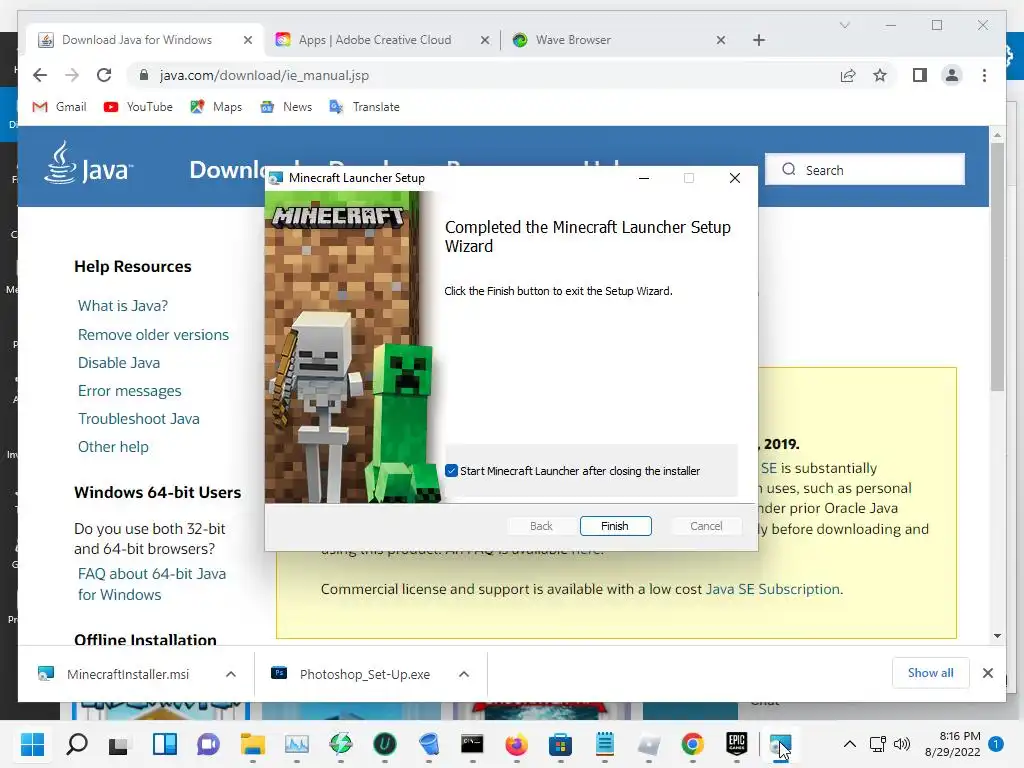The image size is (1024, 768).
Task: Close the downloads bar
Action: tap(988, 673)
